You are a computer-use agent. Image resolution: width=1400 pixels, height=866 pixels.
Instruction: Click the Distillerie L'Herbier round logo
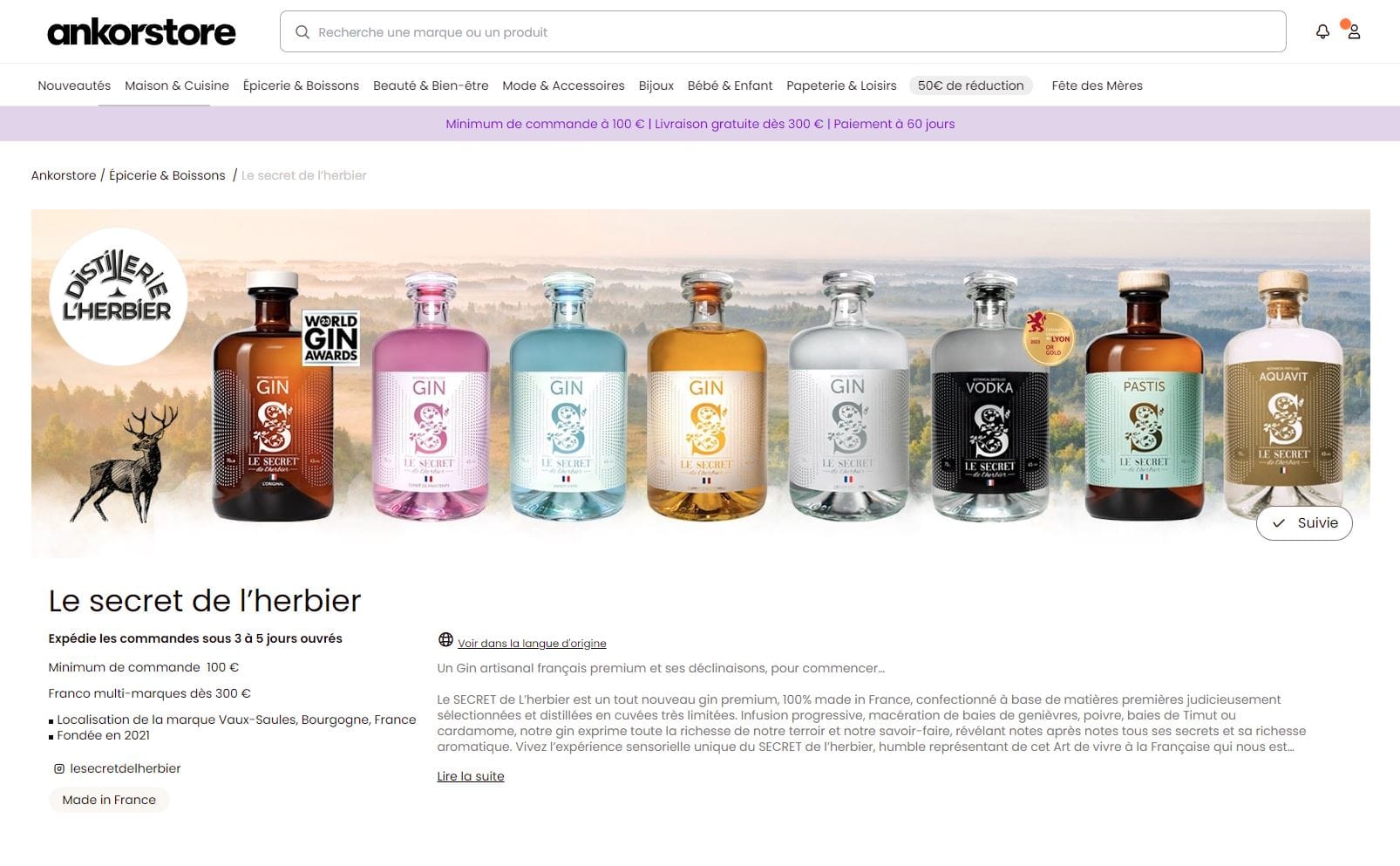pos(118,297)
